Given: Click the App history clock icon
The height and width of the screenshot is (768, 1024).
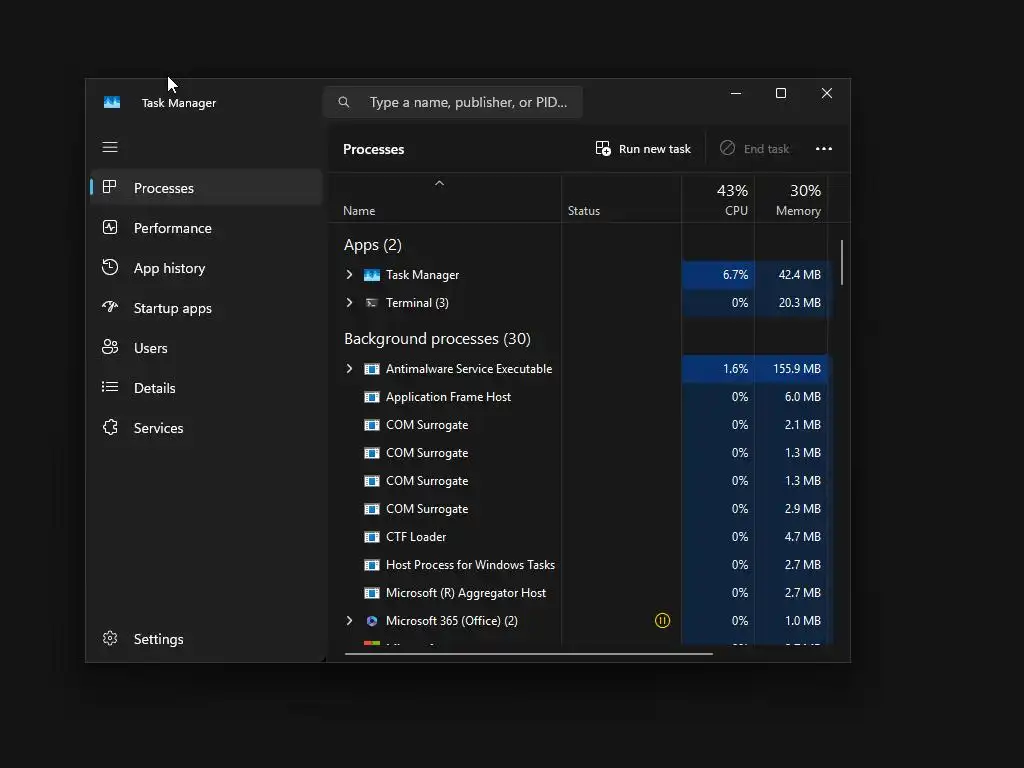Looking at the screenshot, I should (110, 267).
